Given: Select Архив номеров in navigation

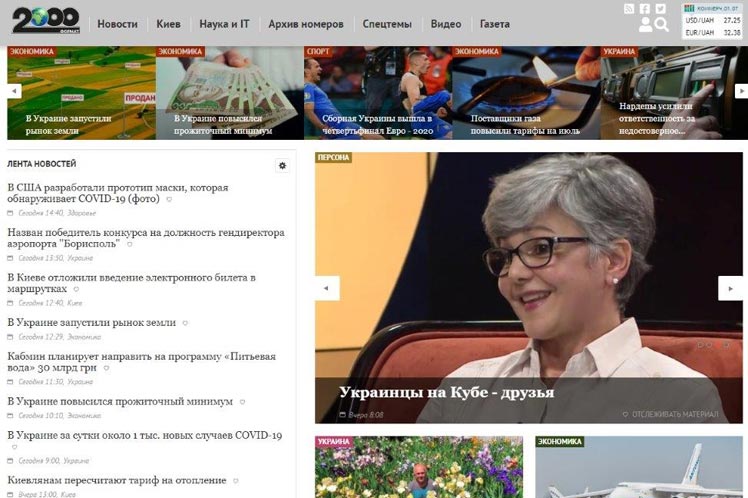Looking at the screenshot, I should (x=306, y=23).
